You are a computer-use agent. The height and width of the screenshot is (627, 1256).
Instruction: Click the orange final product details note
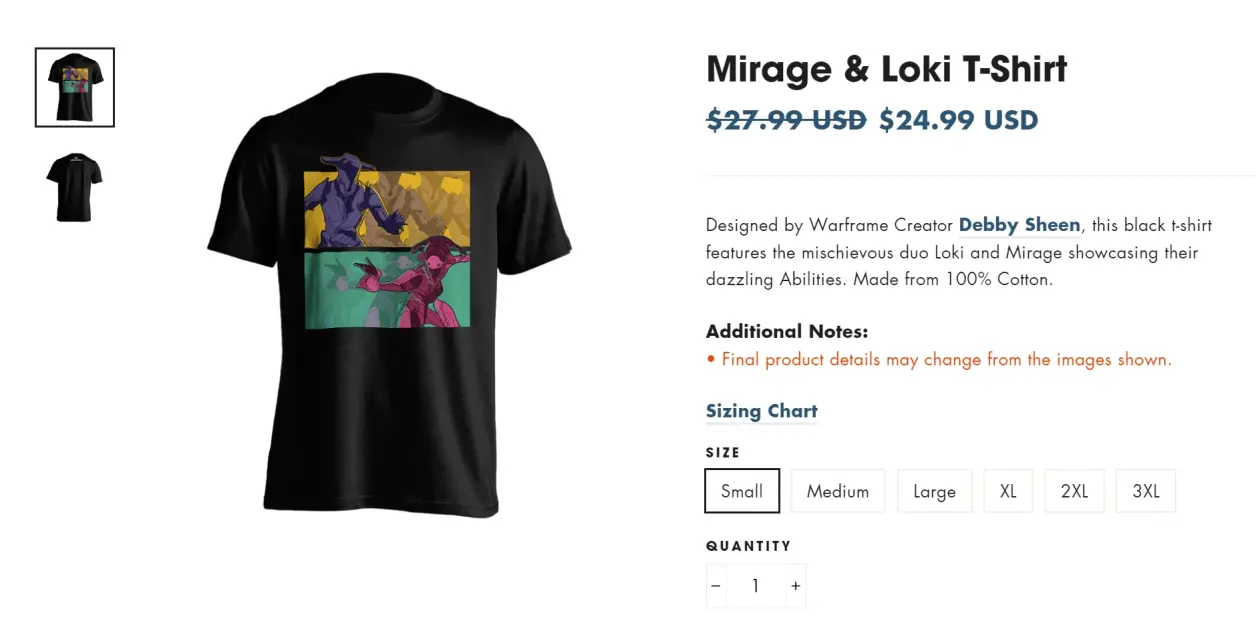(x=939, y=359)
